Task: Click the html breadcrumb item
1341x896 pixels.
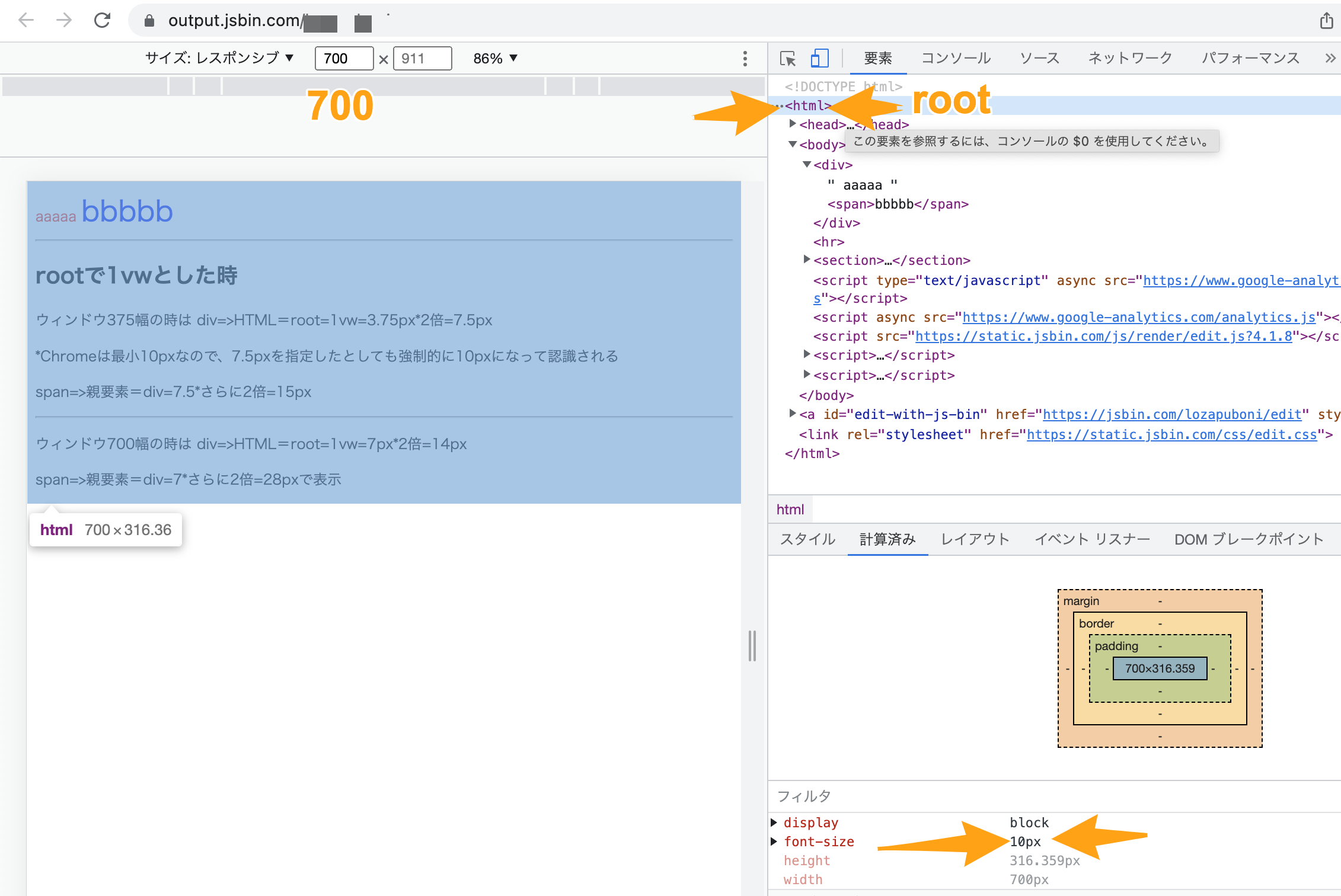Action: (790, 510)
